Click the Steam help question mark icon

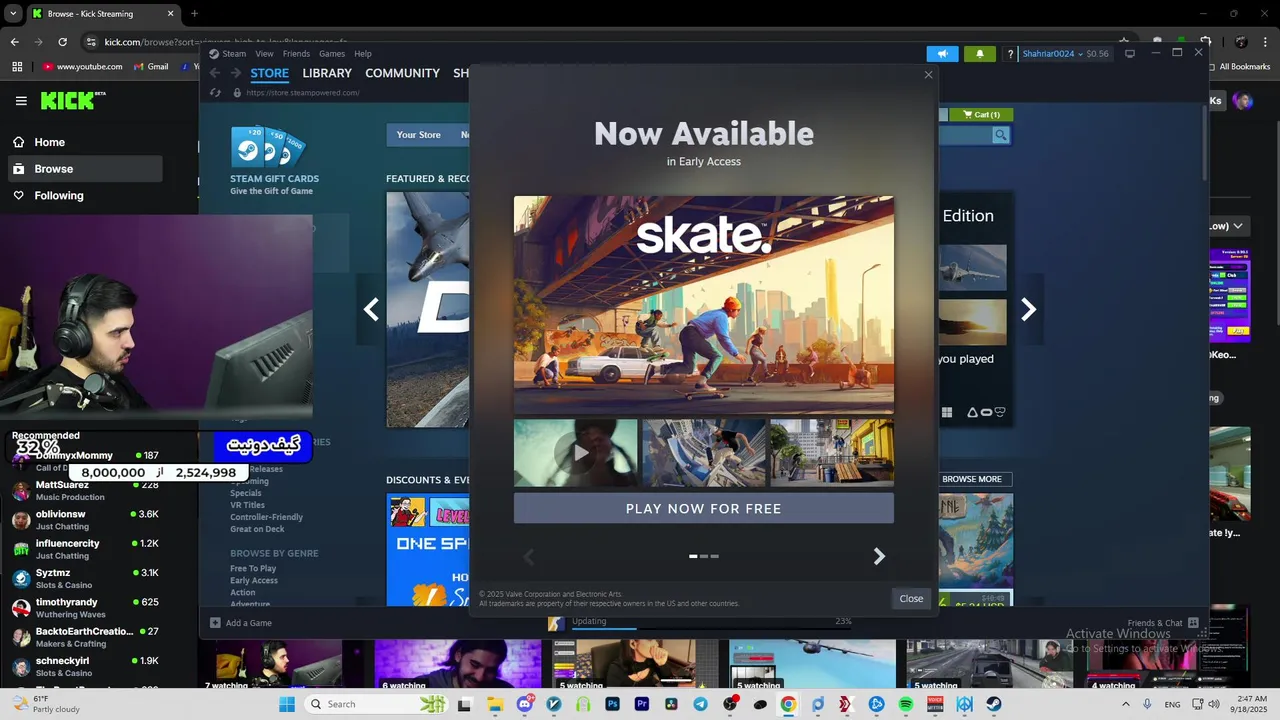point(1010,54)
